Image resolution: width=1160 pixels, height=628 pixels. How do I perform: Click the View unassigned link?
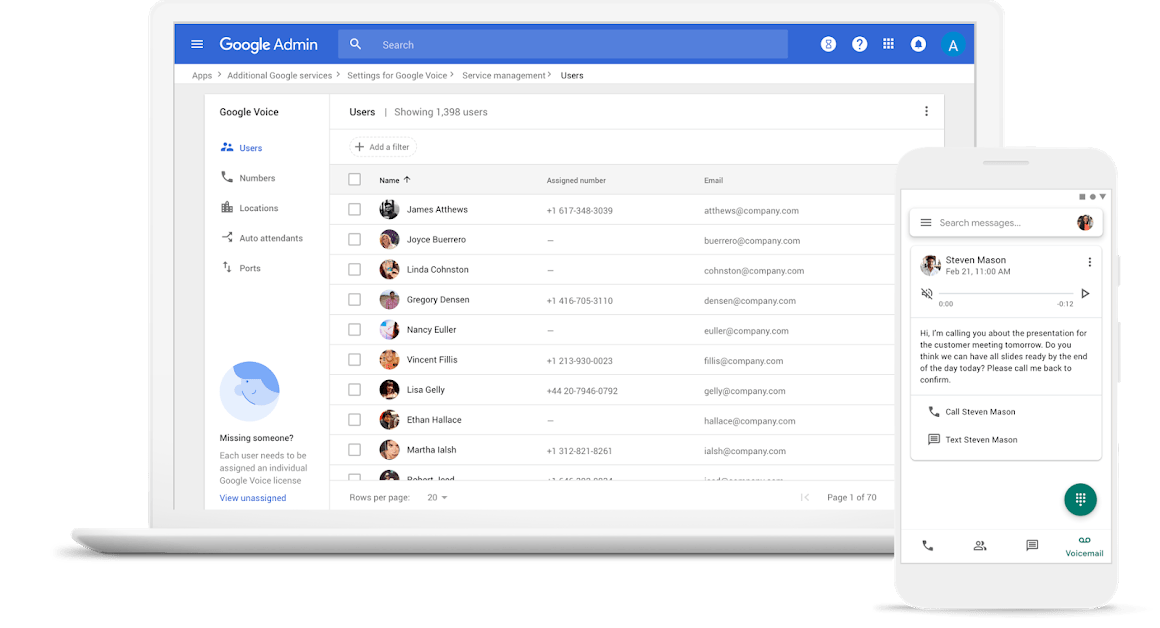pyautogui.click(x=252, y=498)
